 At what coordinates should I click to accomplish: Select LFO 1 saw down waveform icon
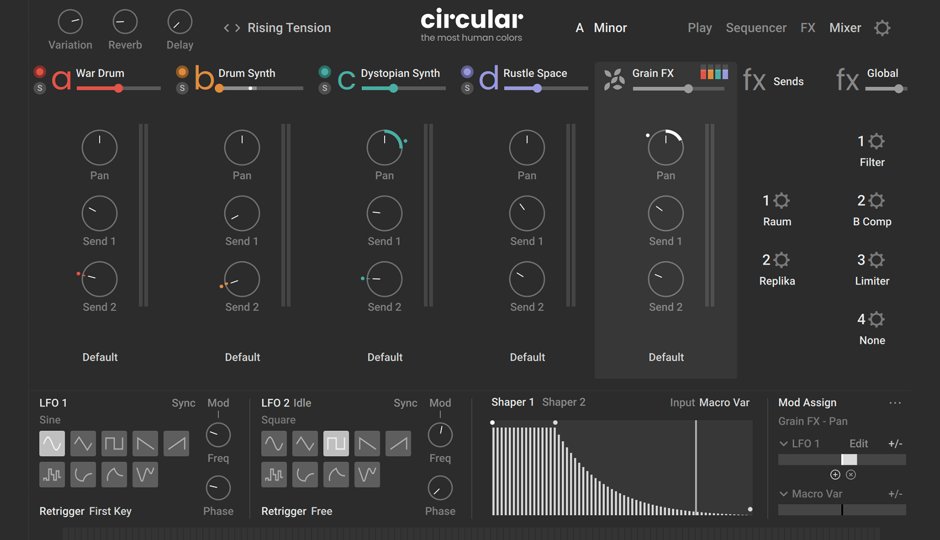click(x=145, y=444)
